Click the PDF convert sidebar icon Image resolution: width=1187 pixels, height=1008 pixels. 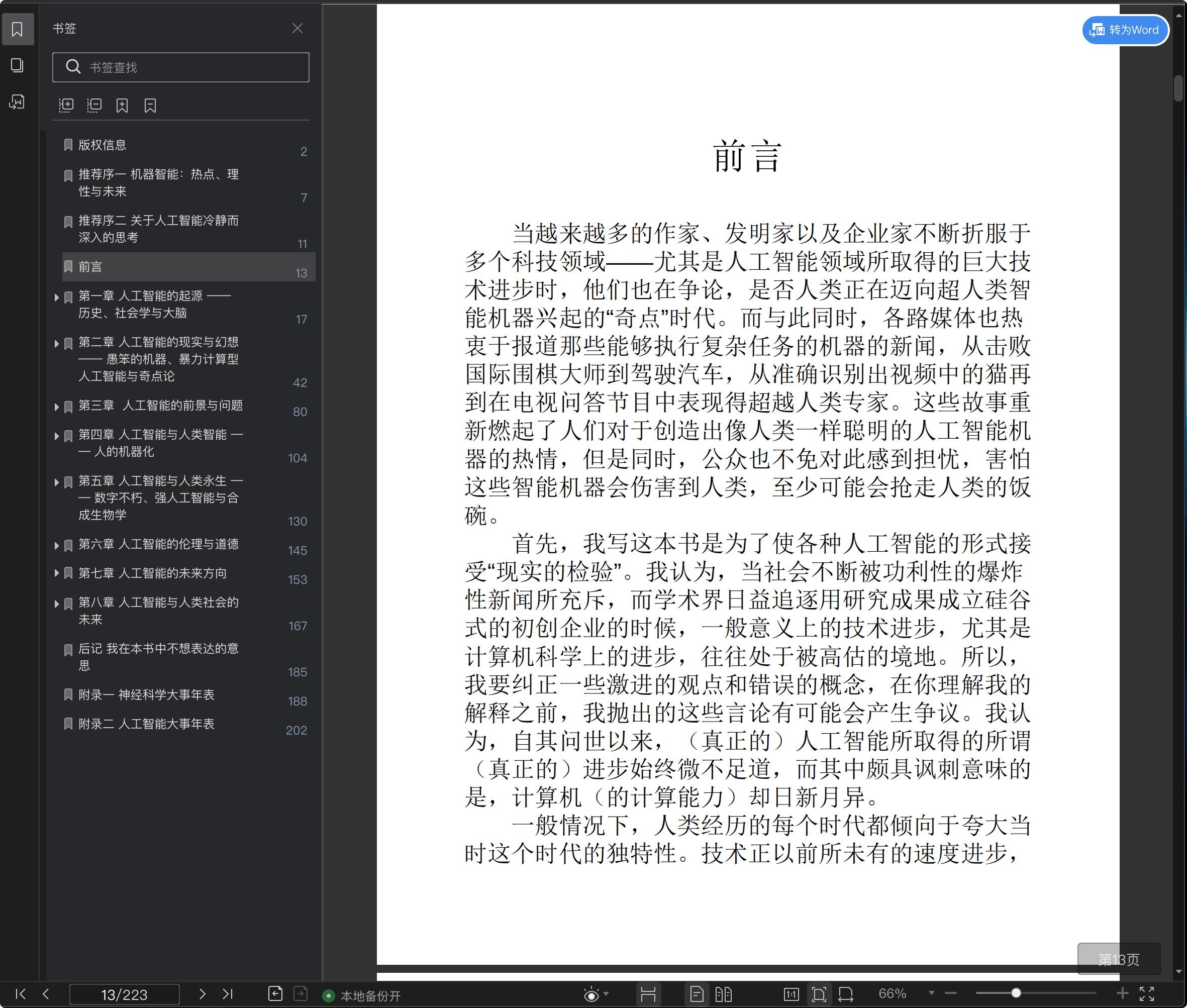[18, 103]
